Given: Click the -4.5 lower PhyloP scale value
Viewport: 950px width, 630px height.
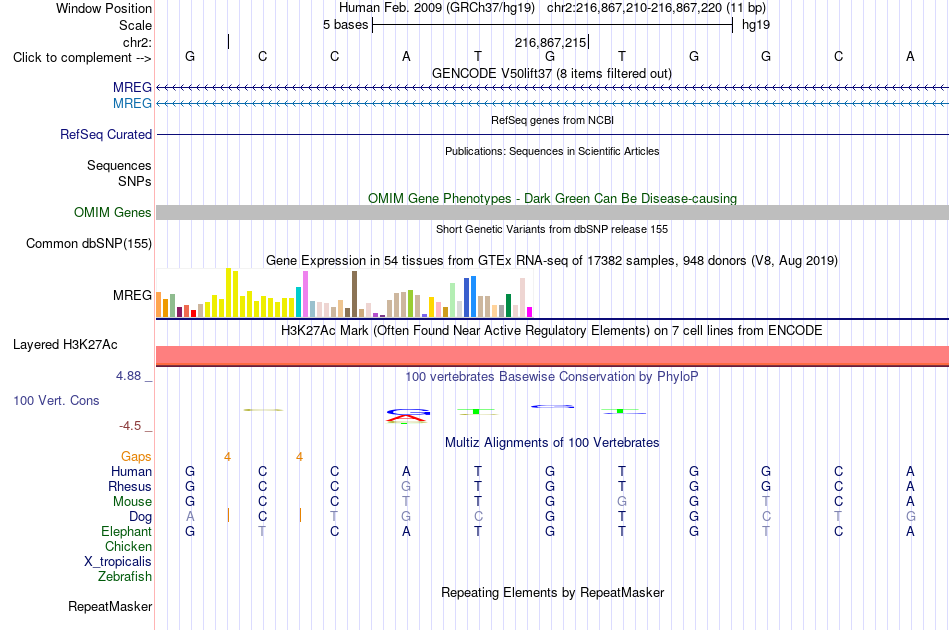Looking at the screenshot, I should point(130,426).
